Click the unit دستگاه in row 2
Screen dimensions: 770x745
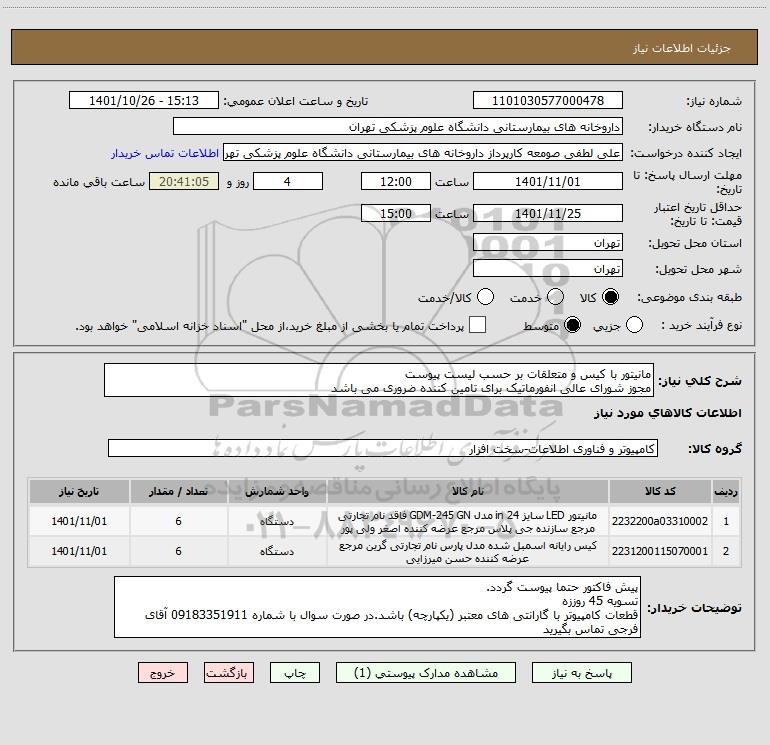pos(277,552)
